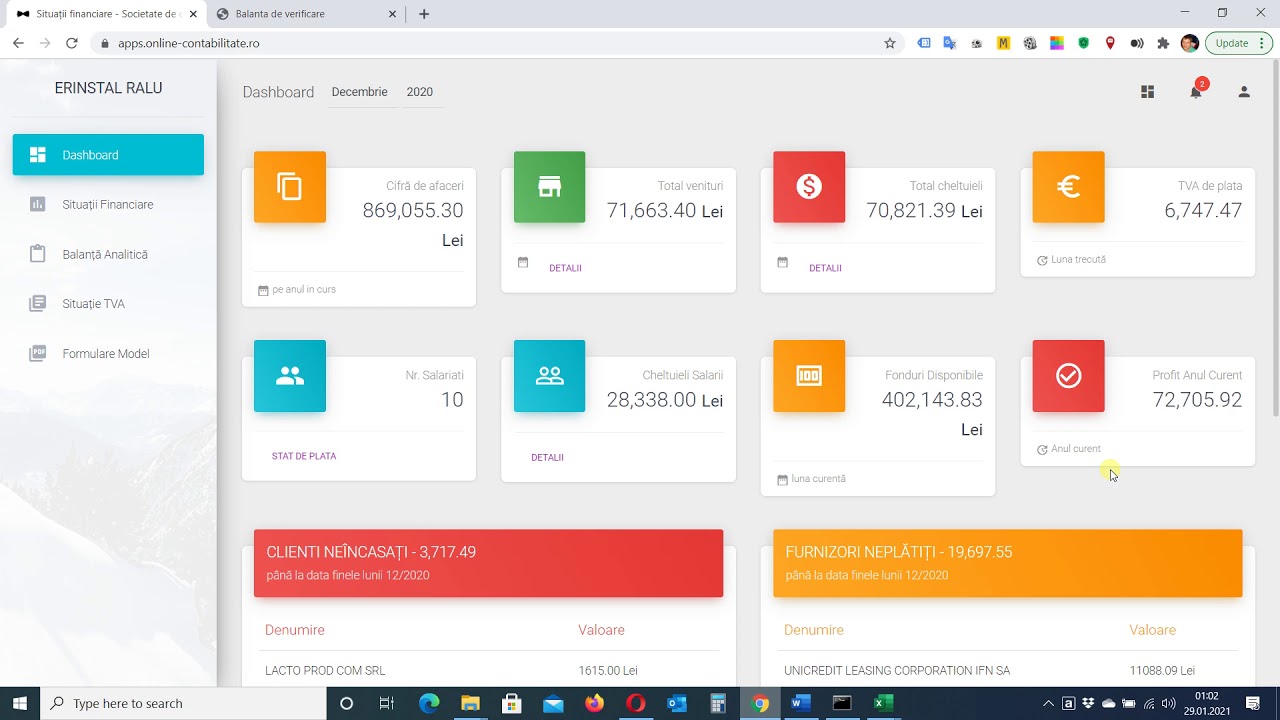Click the calendar icon in the Total cheltuieli card
This screenshot has height=720, width=1280.
tap(783, 263)
